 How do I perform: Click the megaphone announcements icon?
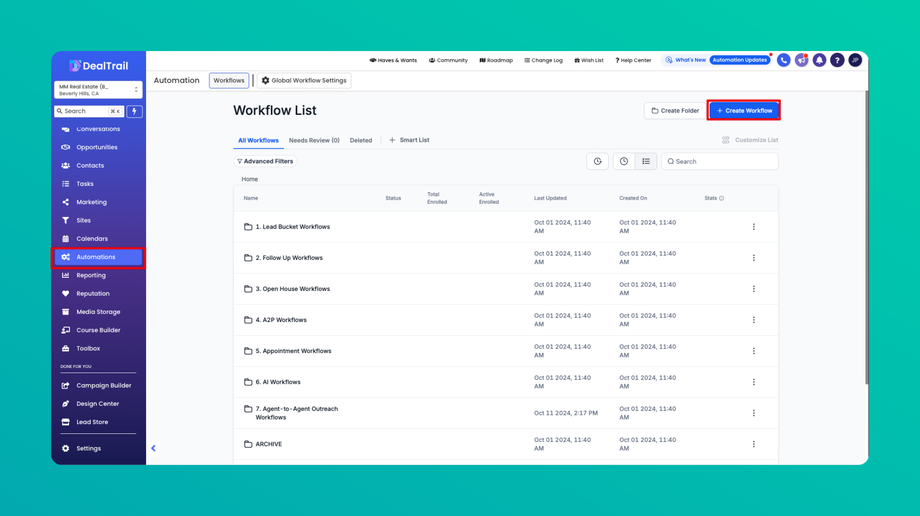click(x=801, y=60)
